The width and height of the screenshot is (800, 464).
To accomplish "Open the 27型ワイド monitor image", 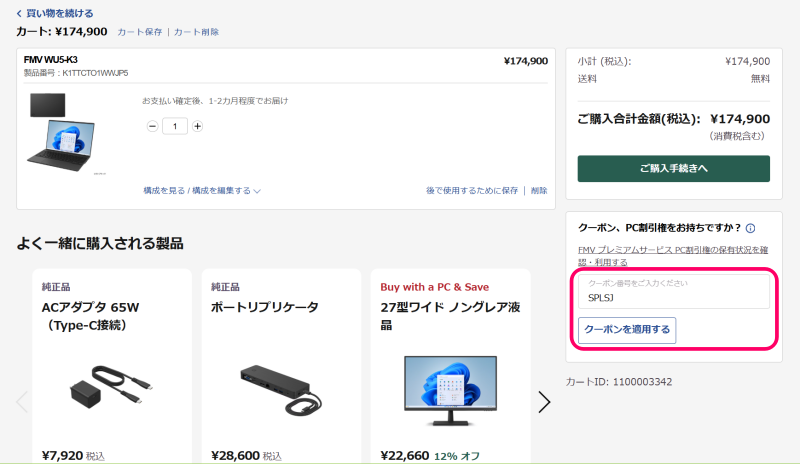I will 451,390.
